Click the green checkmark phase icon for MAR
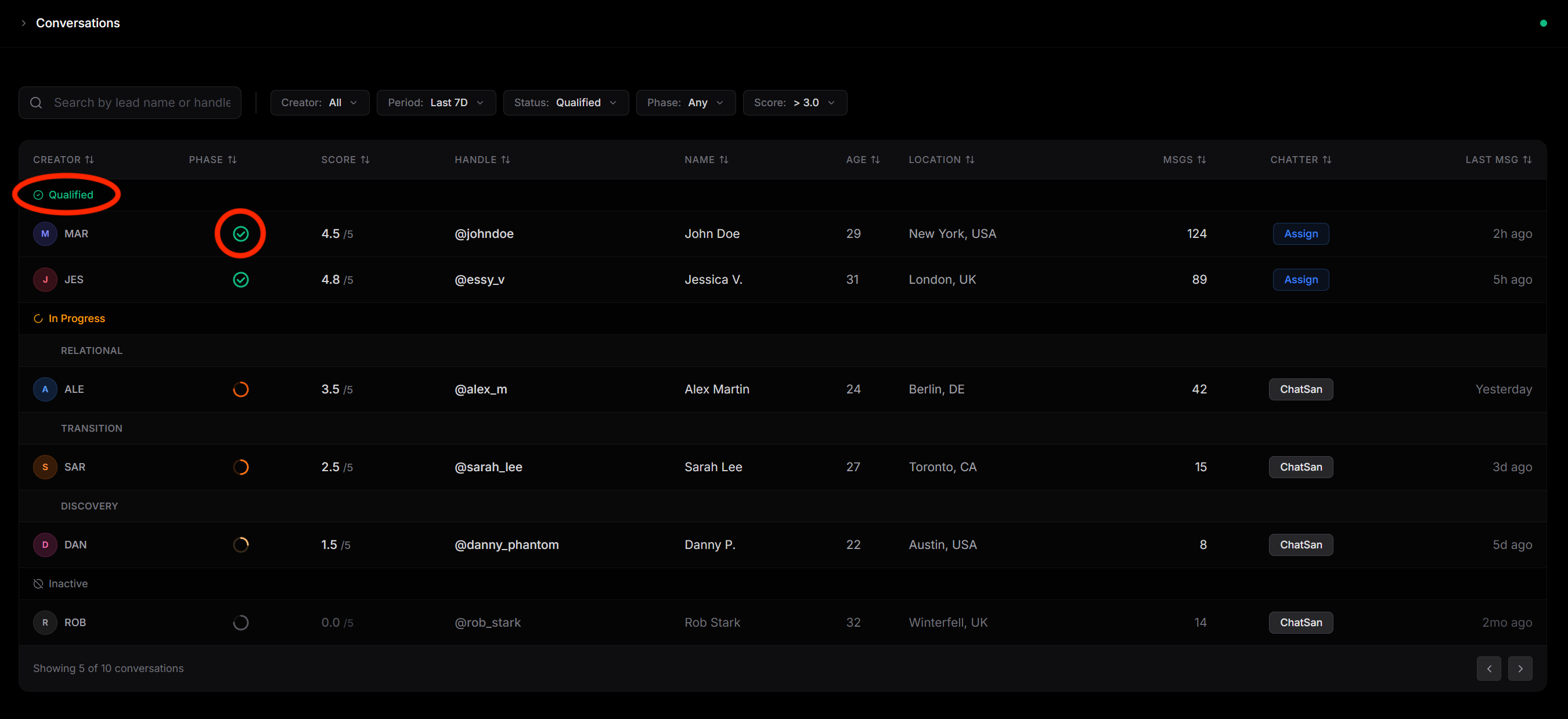The height and width of the screenshot is (719, 1568). click(x=240, y=234)
